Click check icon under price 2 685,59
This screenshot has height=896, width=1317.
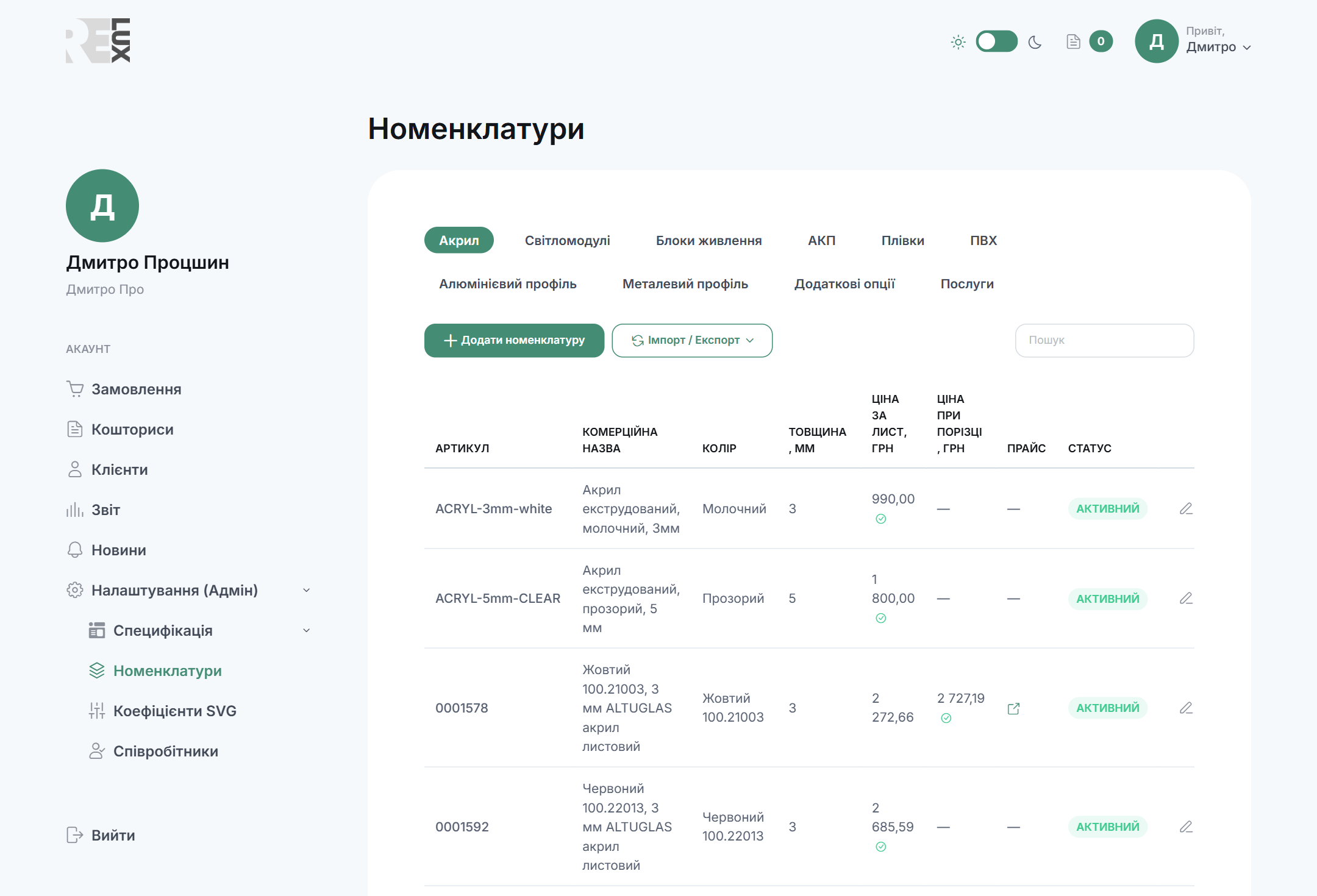pyautogui.click(x=880, y=847)
